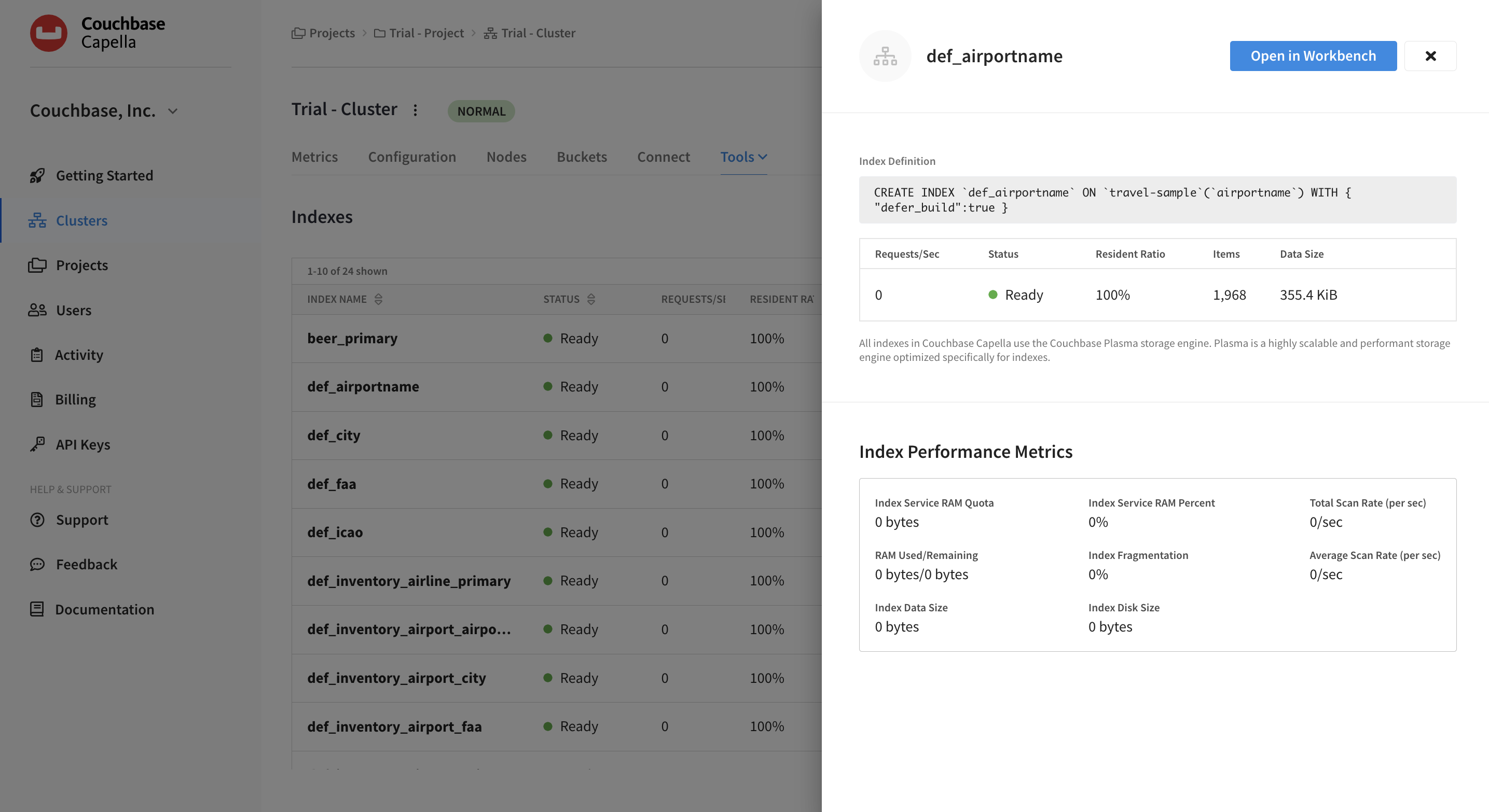The image size is (1489, 812).
Task: Sort indexes by Status column arrows
Action: pos(591,299)
